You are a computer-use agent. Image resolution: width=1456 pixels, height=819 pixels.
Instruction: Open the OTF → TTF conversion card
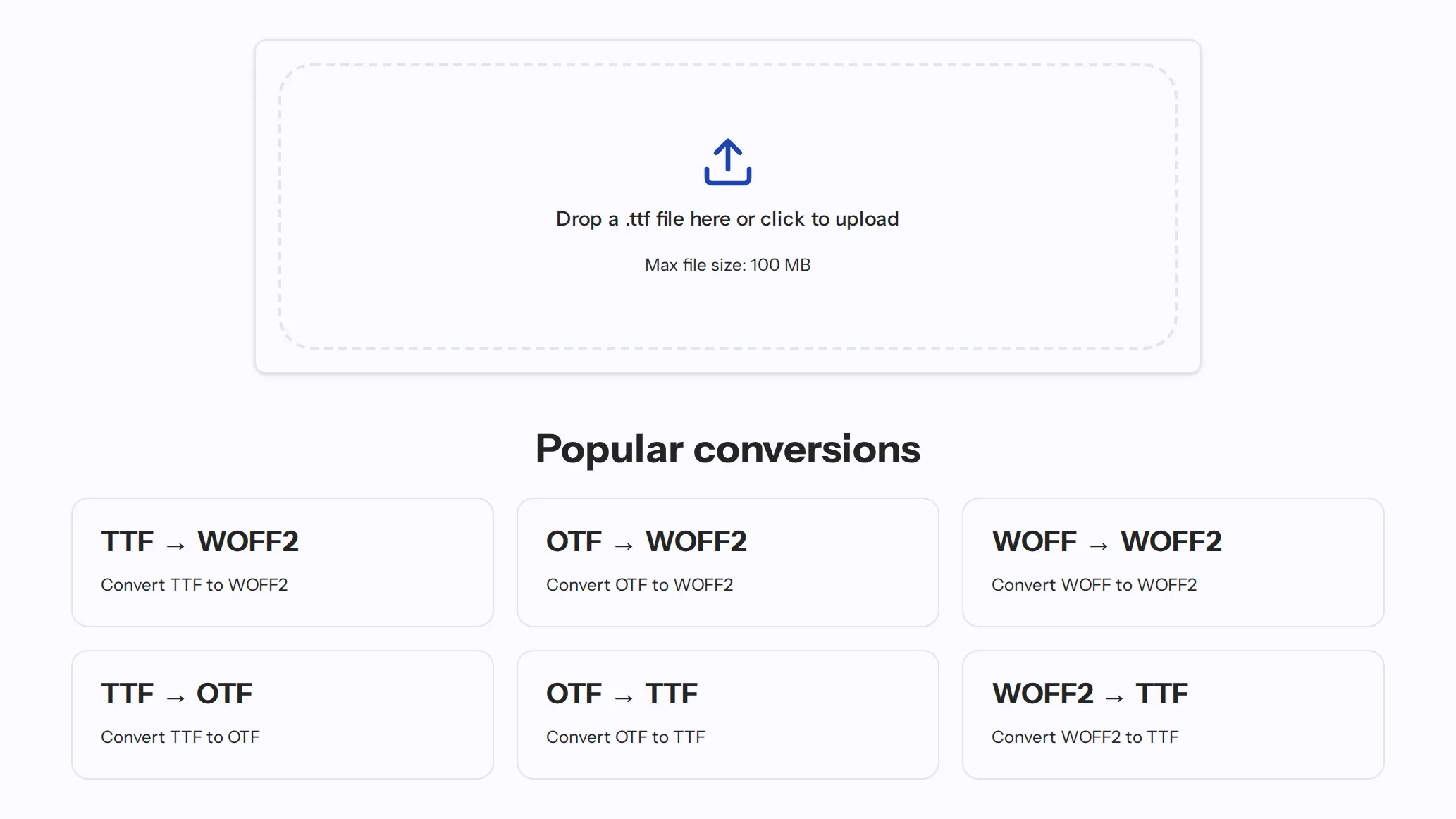tap(728, 715)
